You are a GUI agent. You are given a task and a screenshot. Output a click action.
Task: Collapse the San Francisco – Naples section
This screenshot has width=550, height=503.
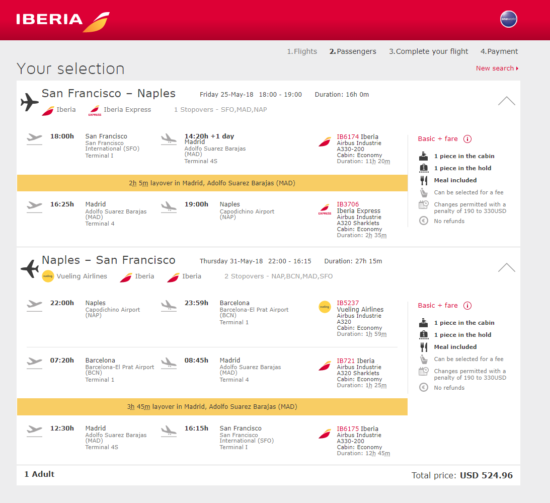tap(506, 101)
